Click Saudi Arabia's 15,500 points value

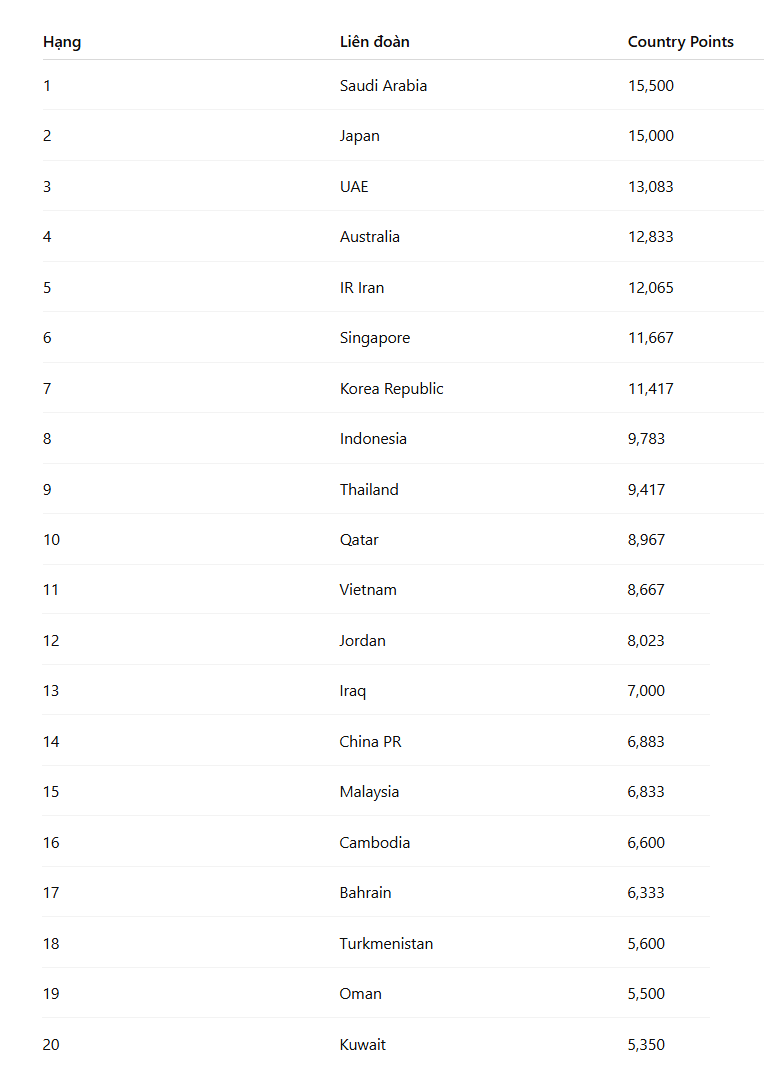point(651,86)
